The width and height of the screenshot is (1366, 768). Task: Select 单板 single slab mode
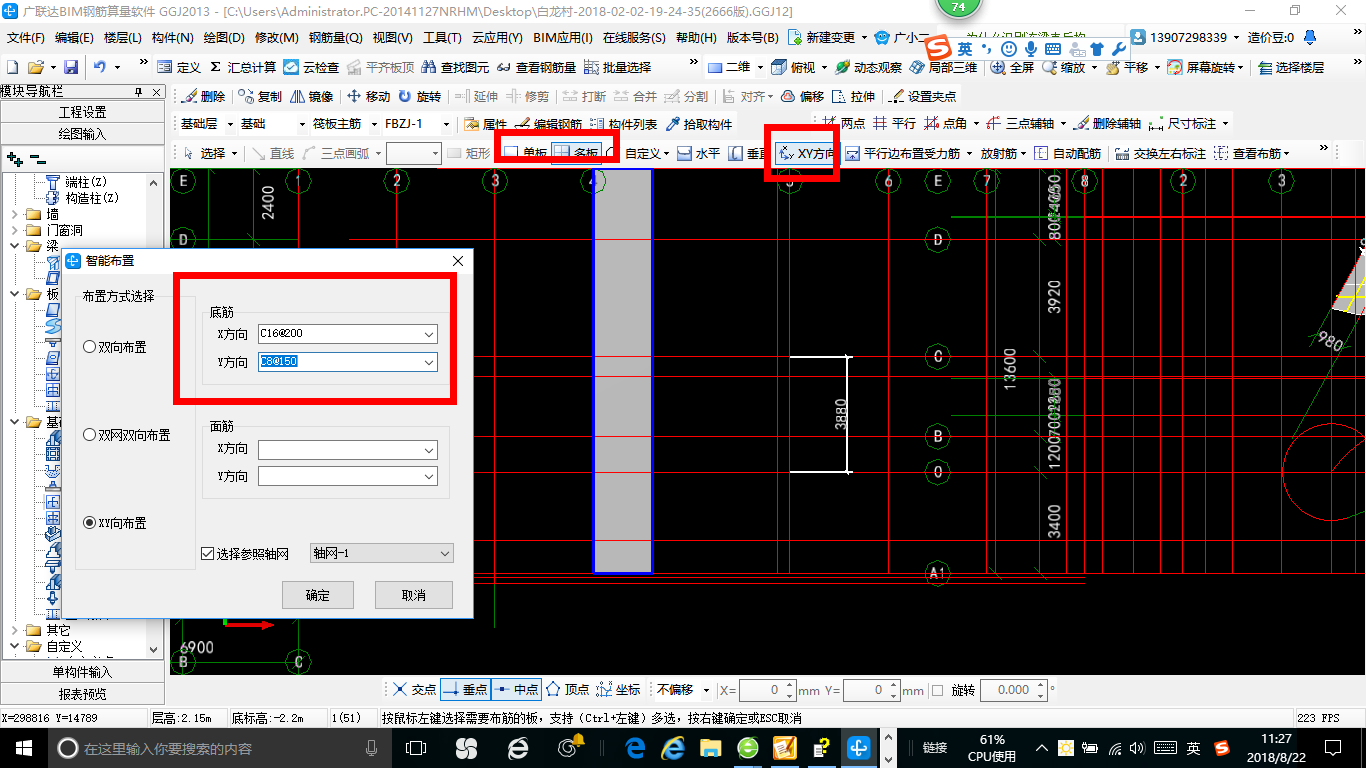526,153
